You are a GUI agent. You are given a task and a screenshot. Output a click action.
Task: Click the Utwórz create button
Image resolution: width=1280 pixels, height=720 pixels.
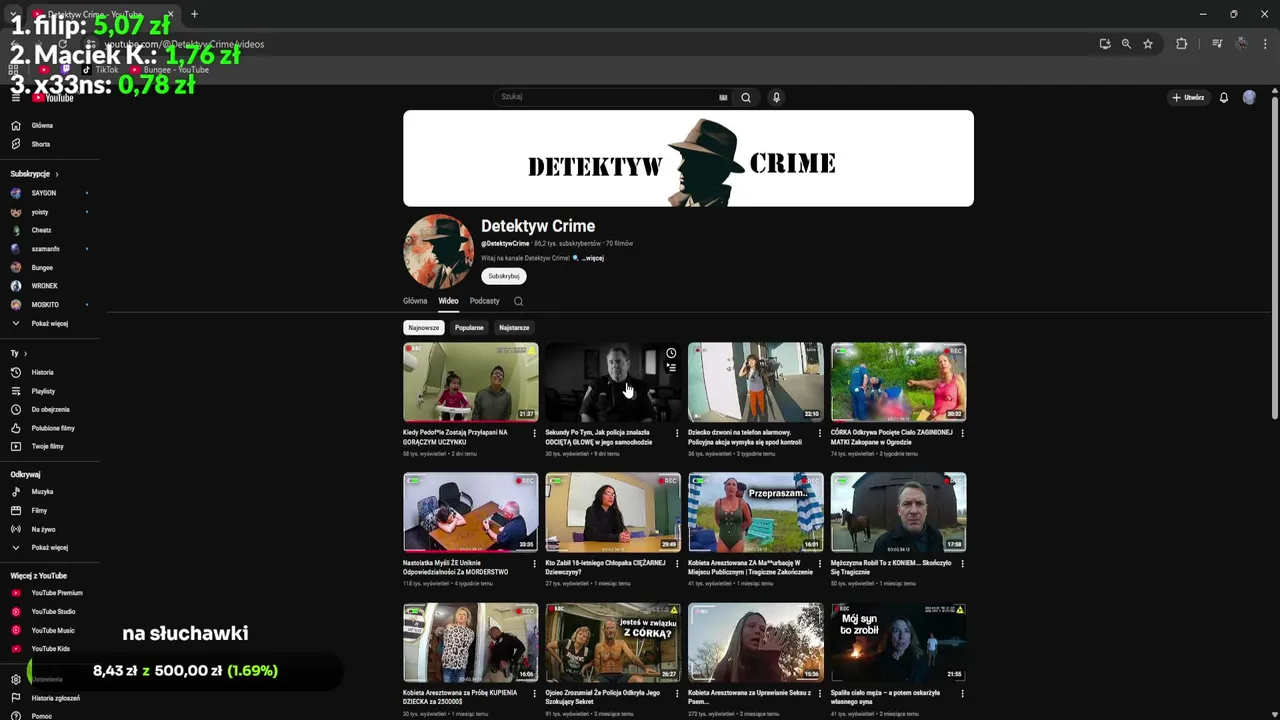click(x=1188, y=97)
